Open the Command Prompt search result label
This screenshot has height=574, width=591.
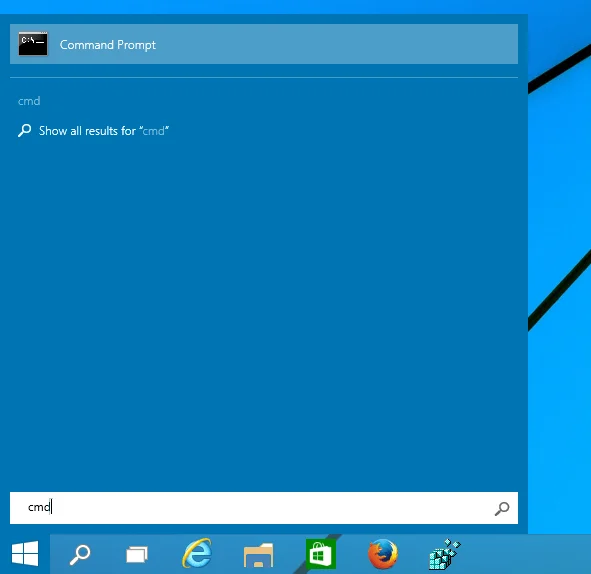[107, 45]
